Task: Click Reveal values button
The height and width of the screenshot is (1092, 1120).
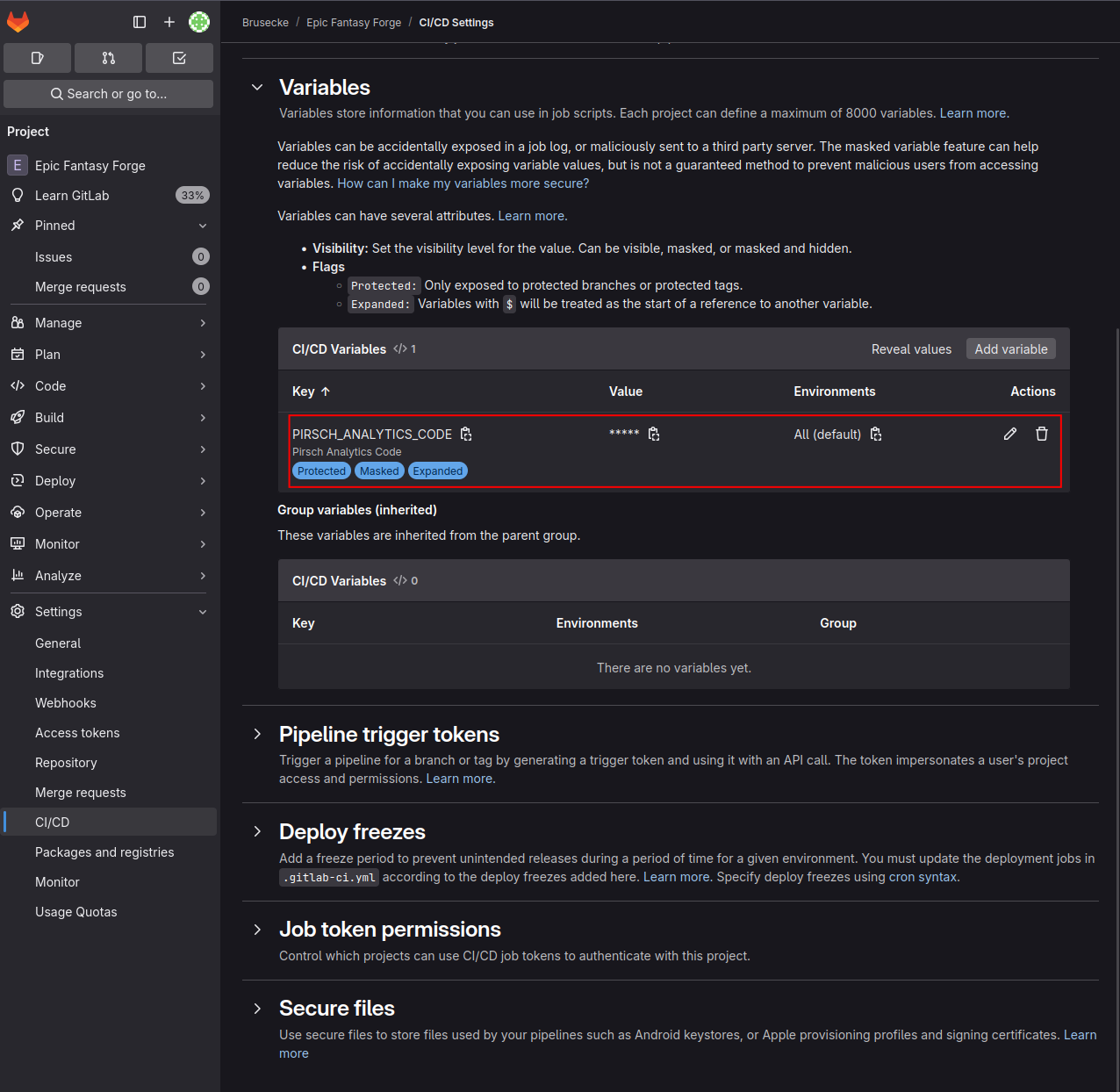Action: pyautogui.click(x=911, y=349)
